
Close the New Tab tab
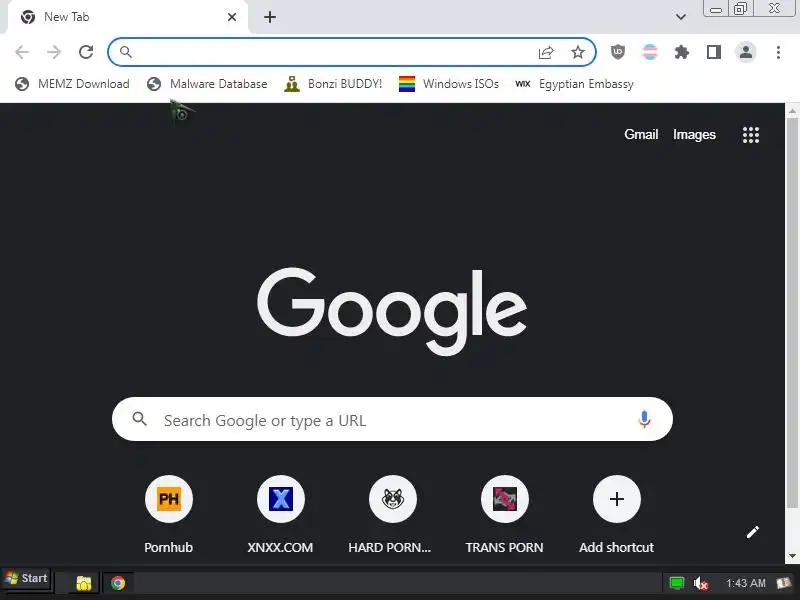click(232, 17)
